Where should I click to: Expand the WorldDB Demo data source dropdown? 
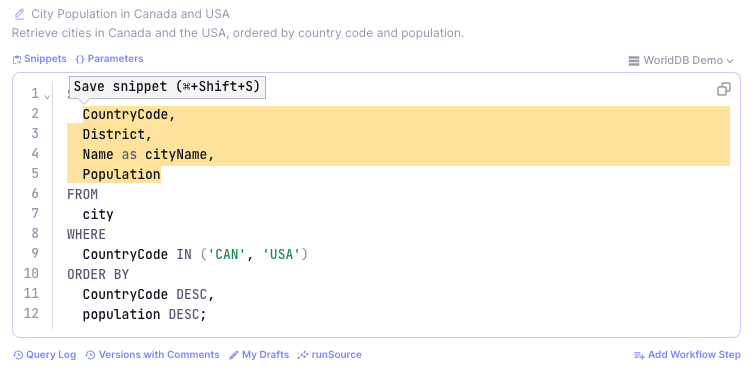click(681, 61)
